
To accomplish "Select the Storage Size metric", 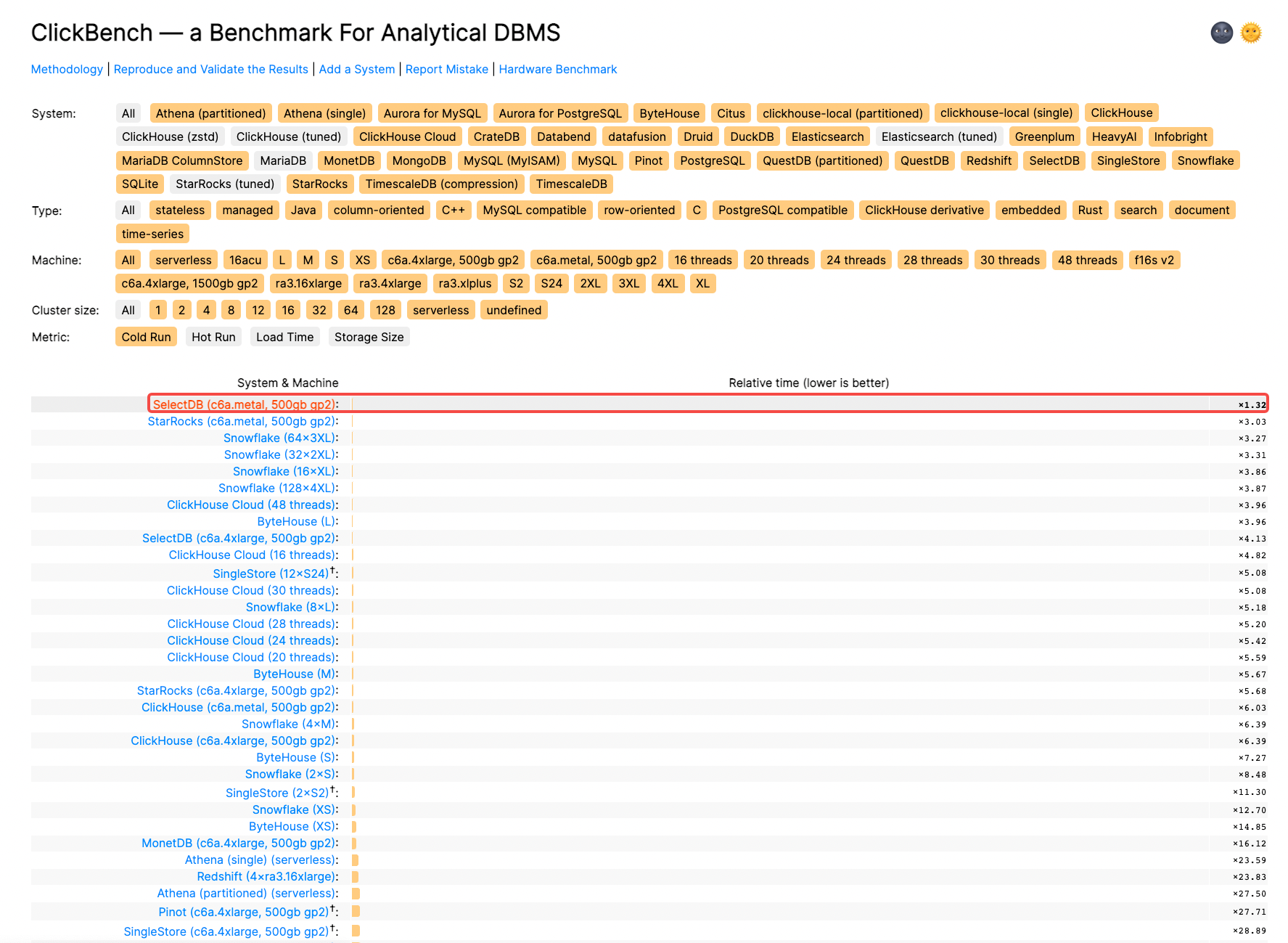I will (369, 337).
